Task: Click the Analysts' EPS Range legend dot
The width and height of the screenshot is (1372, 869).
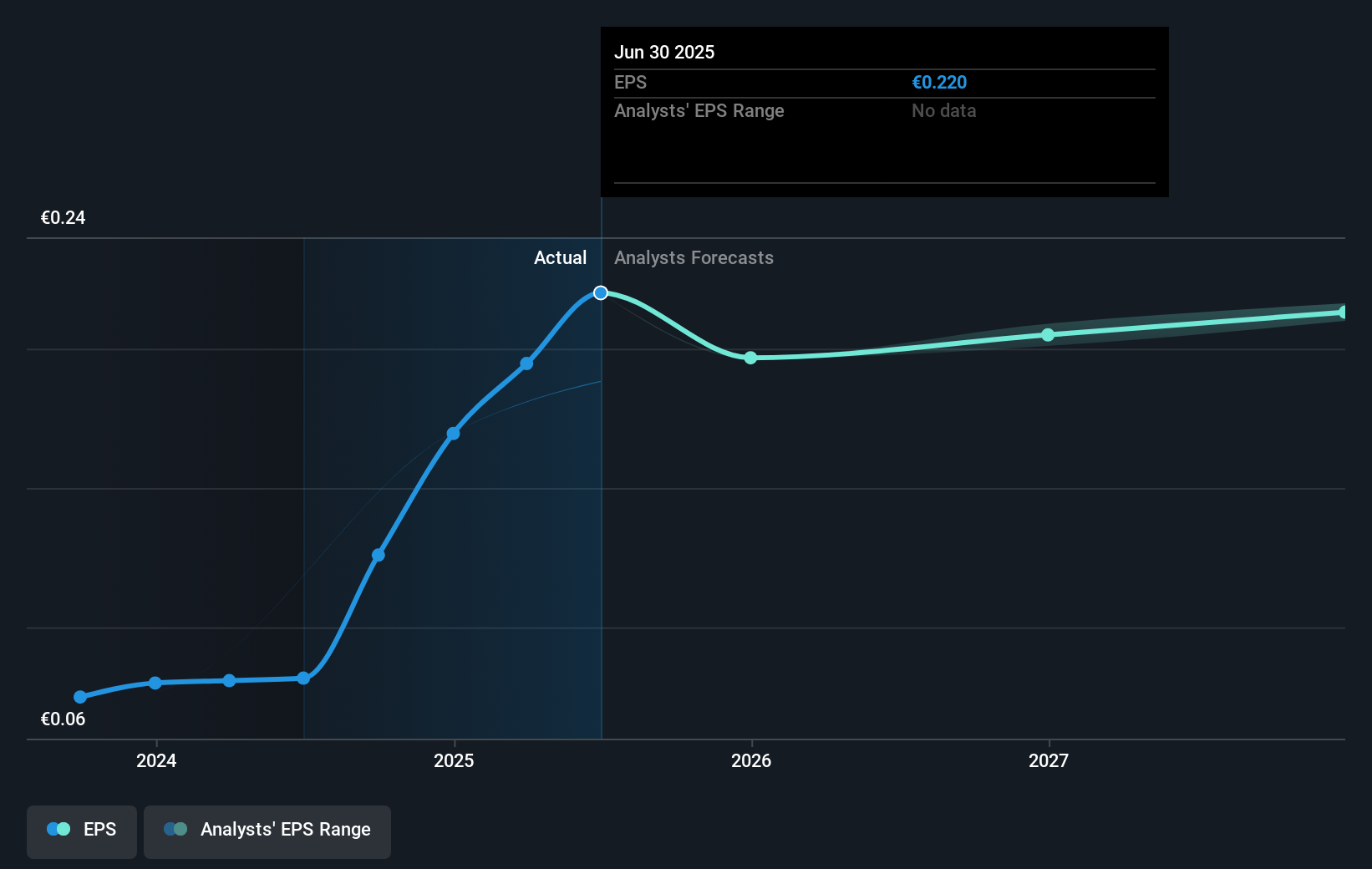Action: tap(175, 829)
